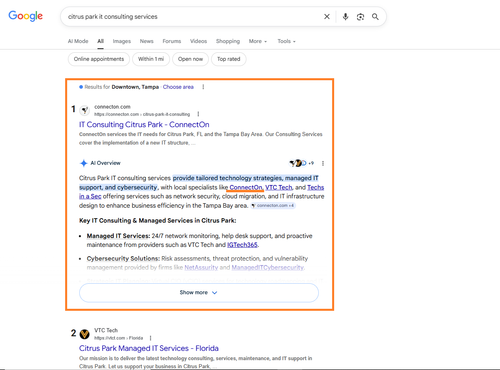
Task: Switch to Images tab
Action: click(122, 41)
